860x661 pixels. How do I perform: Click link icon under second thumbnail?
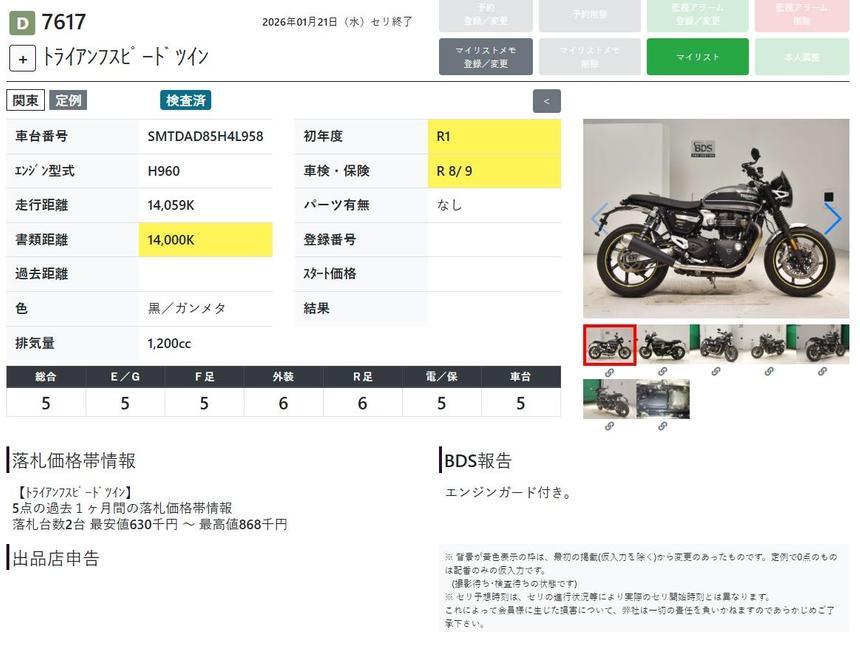coord(662,372)
